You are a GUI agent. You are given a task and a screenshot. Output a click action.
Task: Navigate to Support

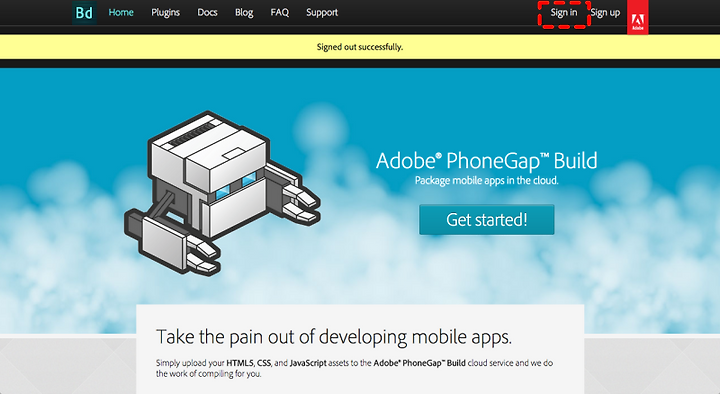pyautogui.click(x=322, y=12)
